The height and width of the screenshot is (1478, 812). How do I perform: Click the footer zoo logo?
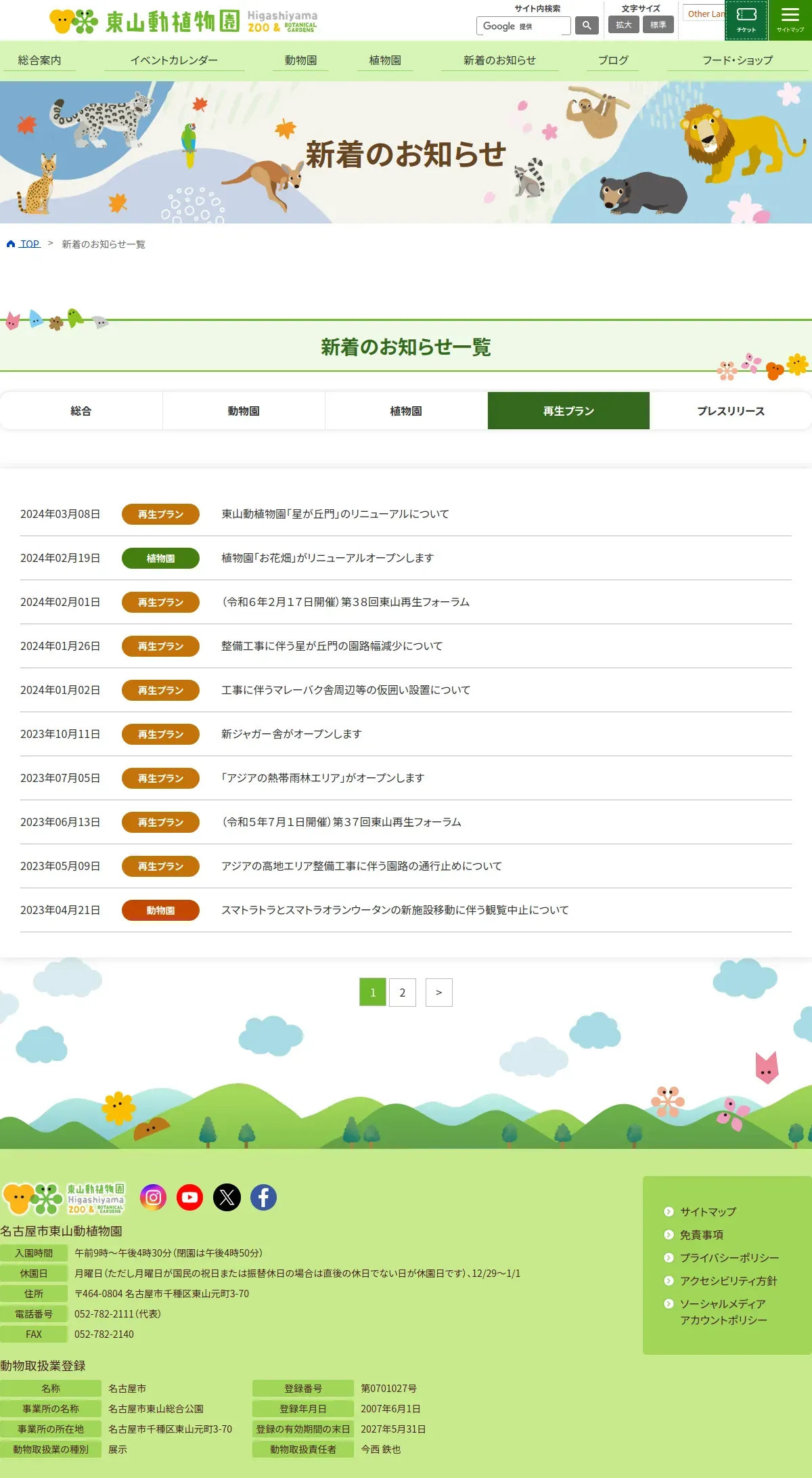(64, 1198)
